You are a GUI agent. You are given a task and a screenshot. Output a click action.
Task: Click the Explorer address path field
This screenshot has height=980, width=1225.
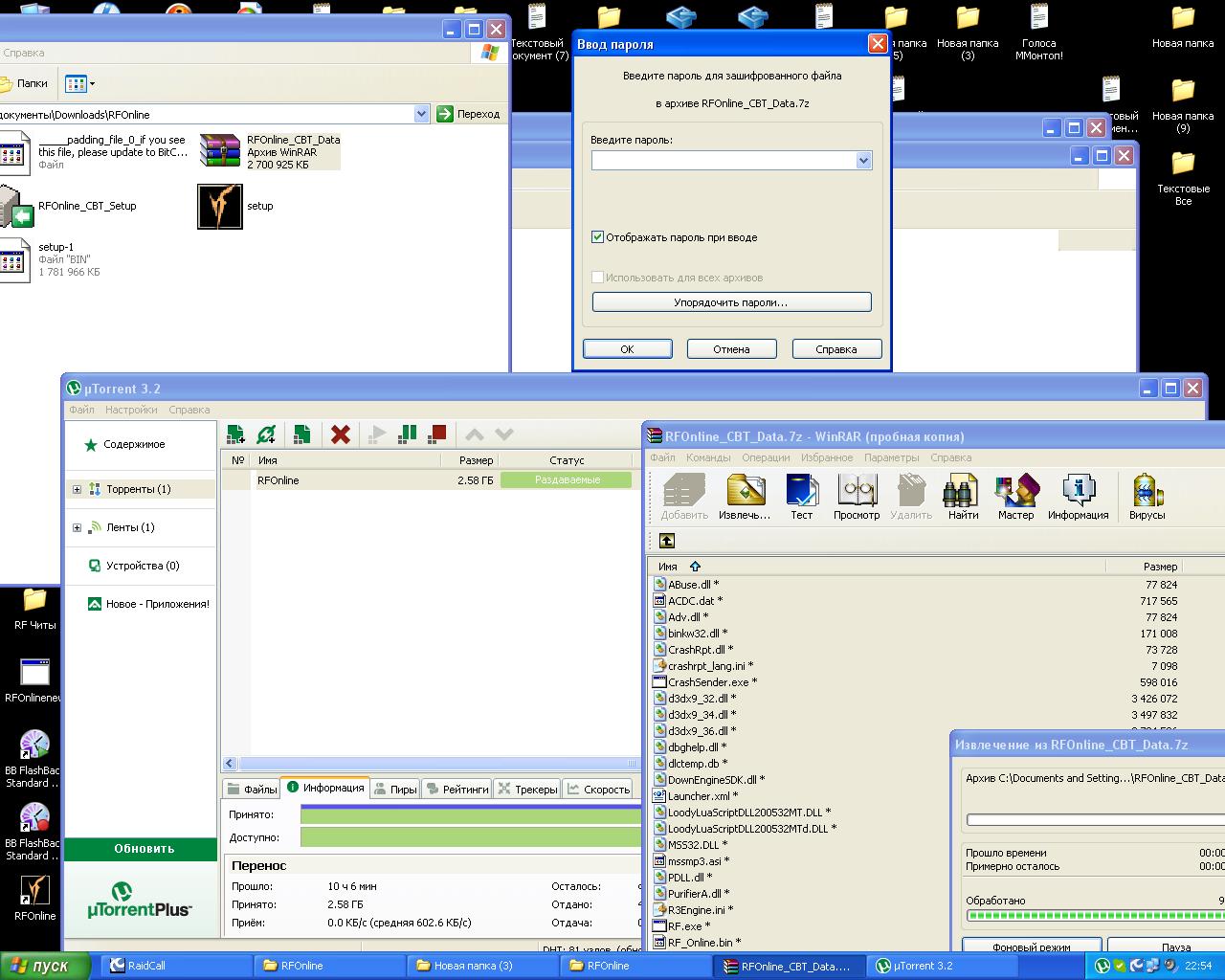point(206,114)
